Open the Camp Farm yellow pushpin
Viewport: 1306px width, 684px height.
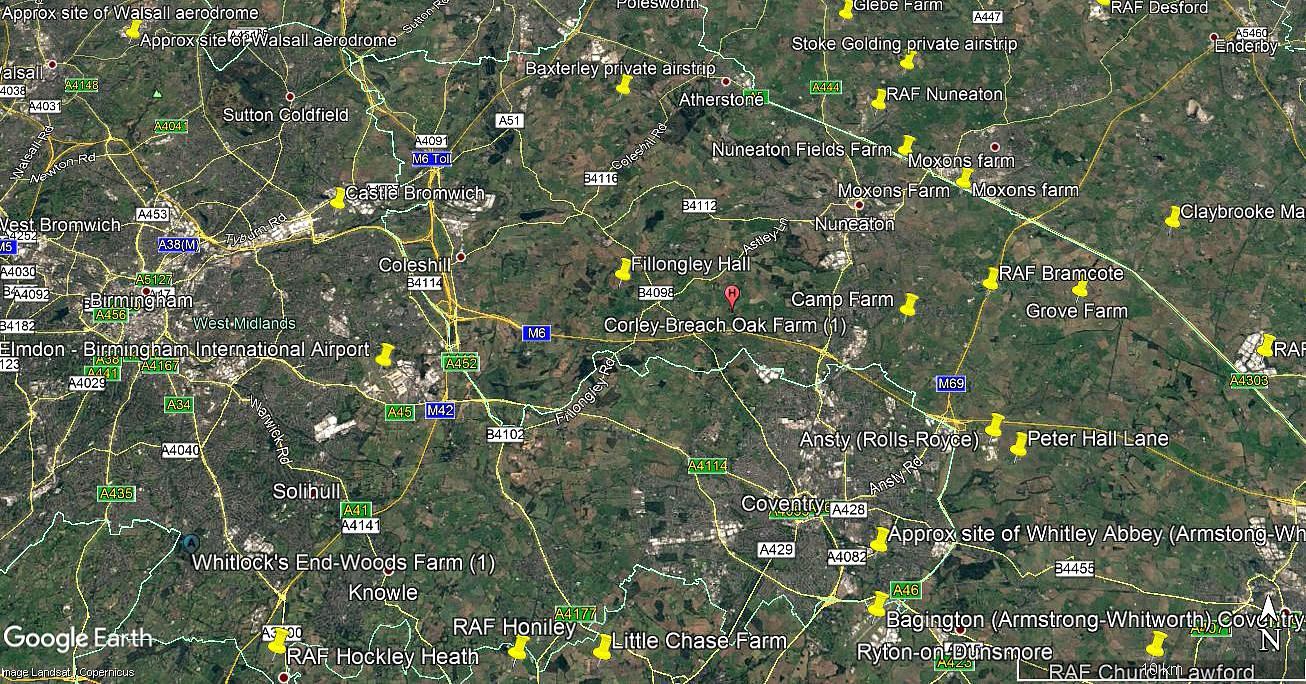point(909,305)
